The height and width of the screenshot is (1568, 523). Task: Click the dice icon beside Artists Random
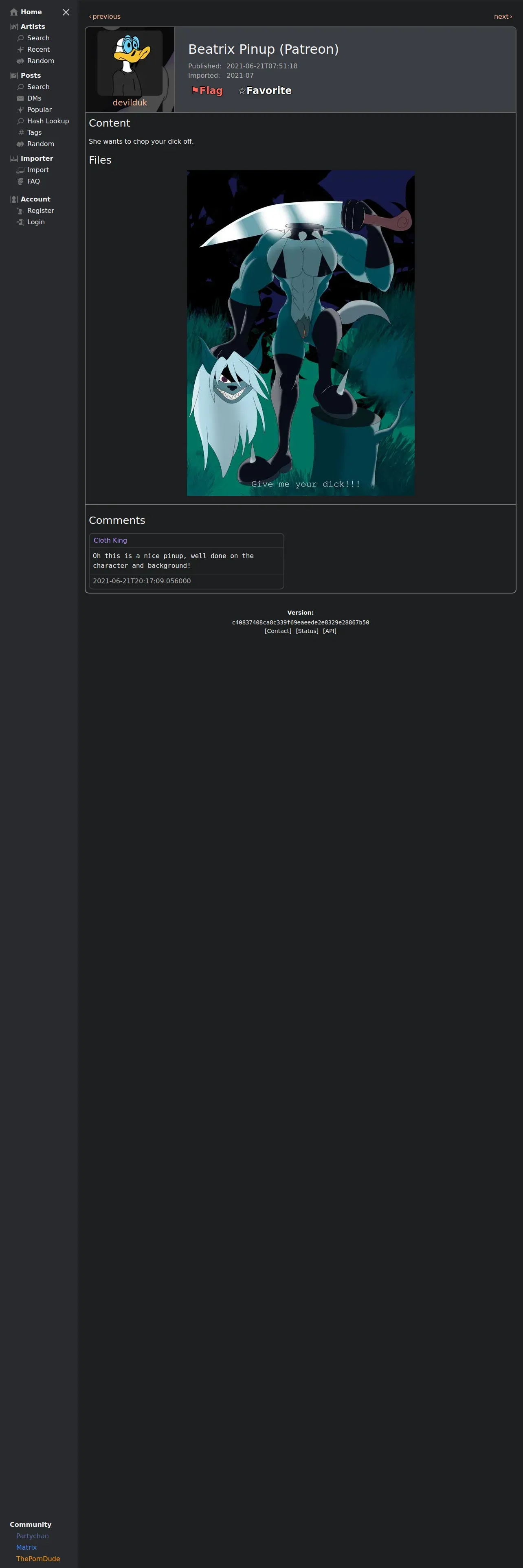click(20, 61)
